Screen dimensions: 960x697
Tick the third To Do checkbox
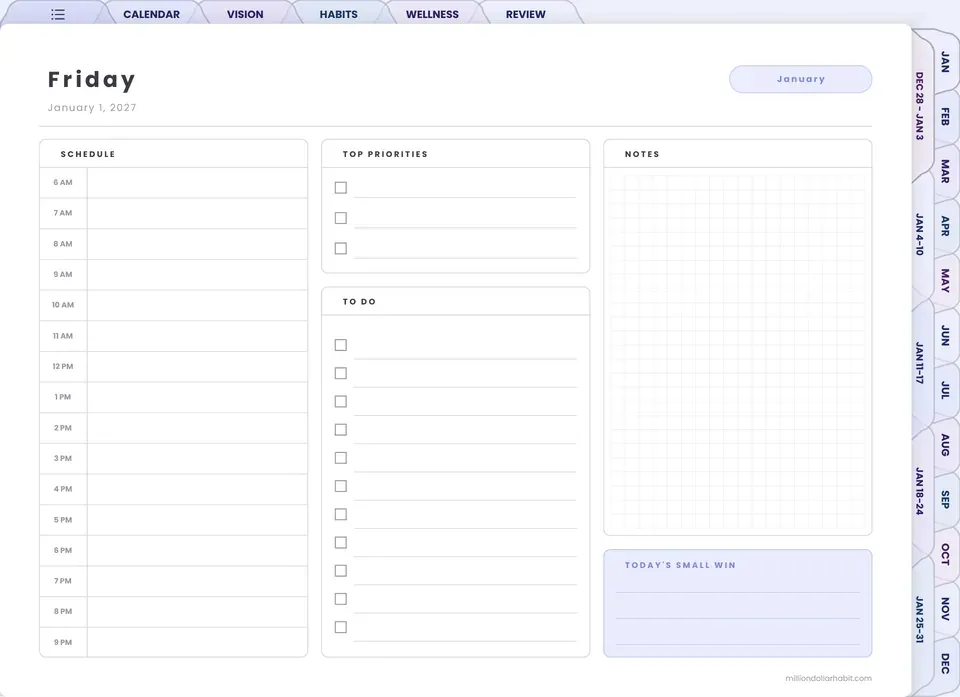point(341,401)
